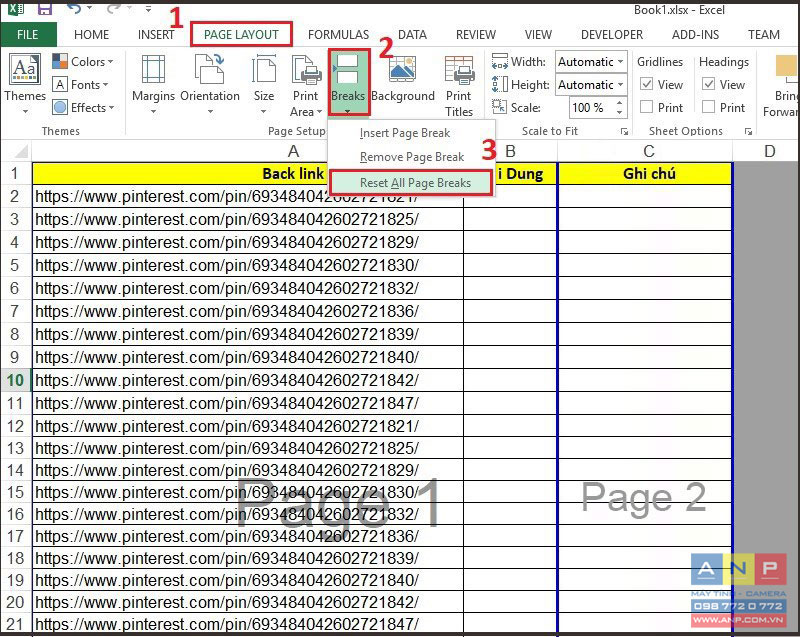800x637 pixels.
Task: Increase the Scale percentage spinner up
Action: point(619,103)
